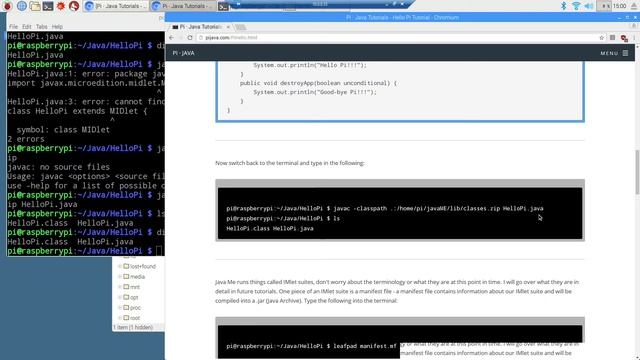Image resolution: width=640 pixels, height=360 pixels.
Task: Open the Wolfram red wolf icon
Action: coord(74,6)
